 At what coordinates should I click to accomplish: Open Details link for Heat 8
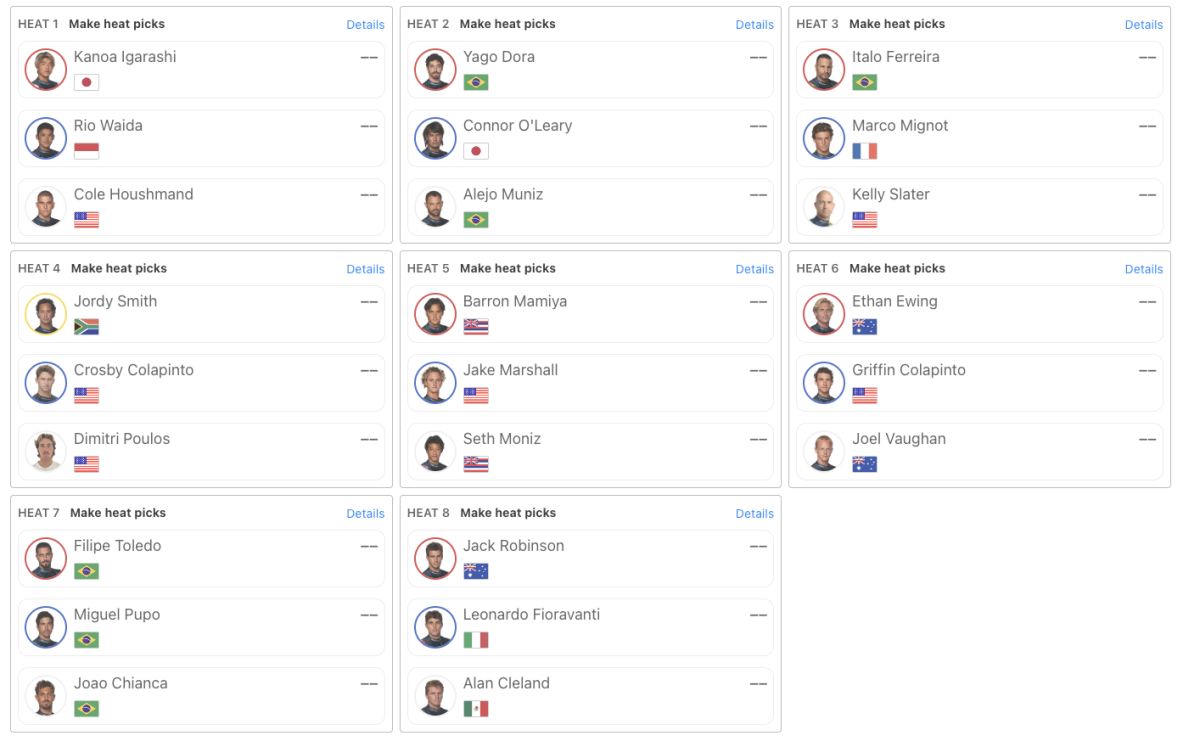coord(754,514)
